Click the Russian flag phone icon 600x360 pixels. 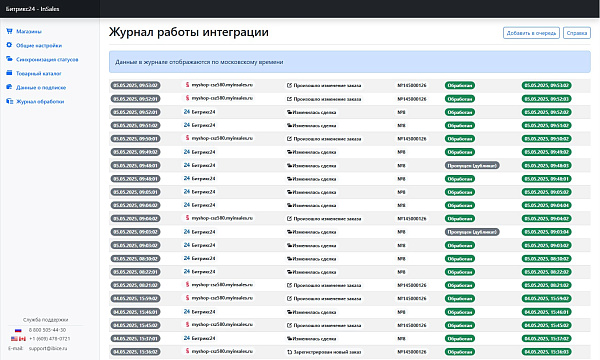point(18,330)
